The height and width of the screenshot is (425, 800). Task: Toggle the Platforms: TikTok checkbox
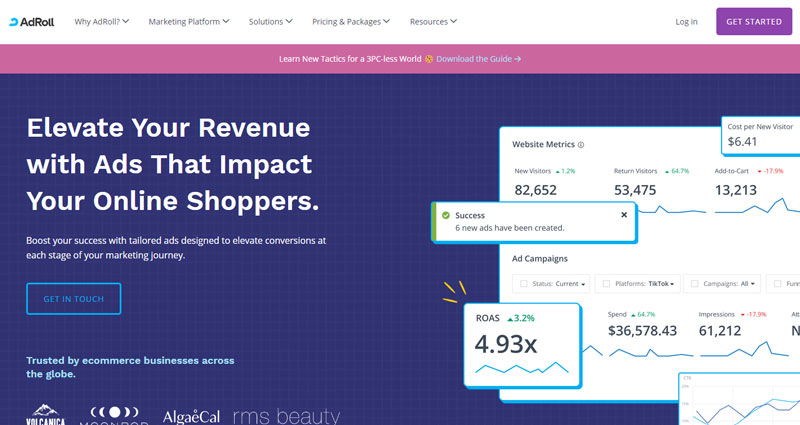pyautogui.click(x=606, y=284)
